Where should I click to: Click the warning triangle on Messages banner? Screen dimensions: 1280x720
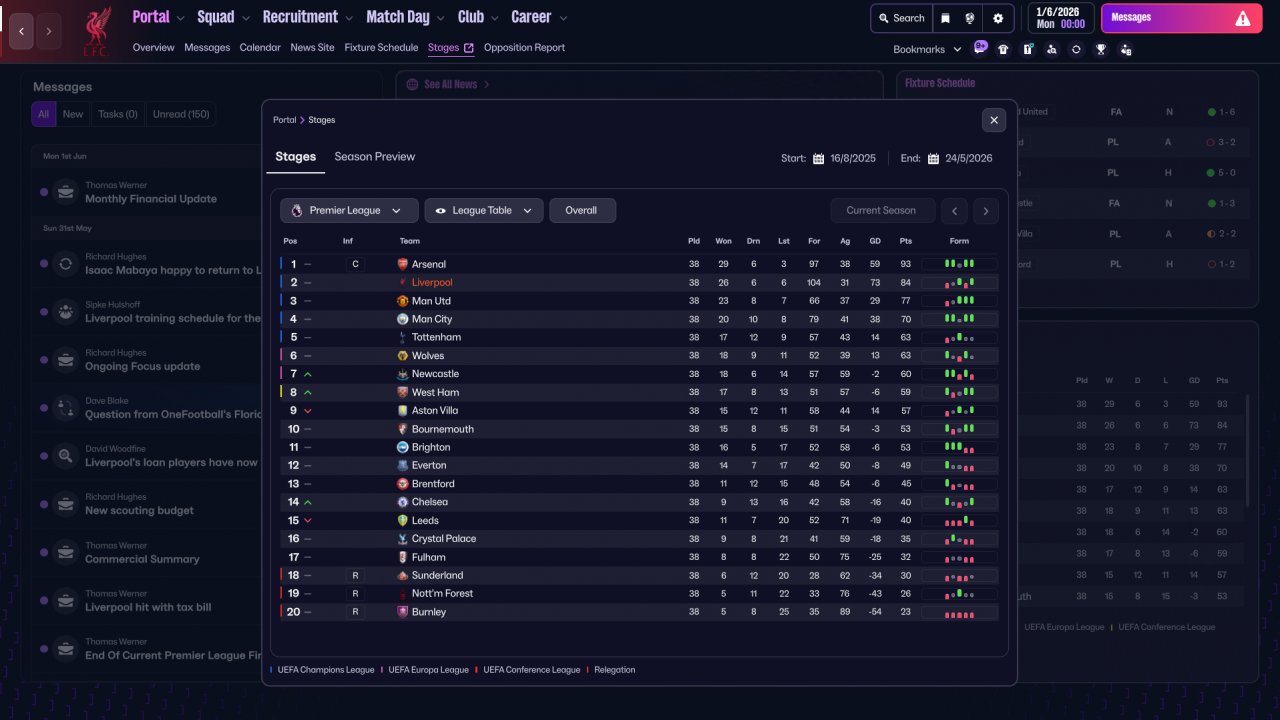pos(1242,18)
